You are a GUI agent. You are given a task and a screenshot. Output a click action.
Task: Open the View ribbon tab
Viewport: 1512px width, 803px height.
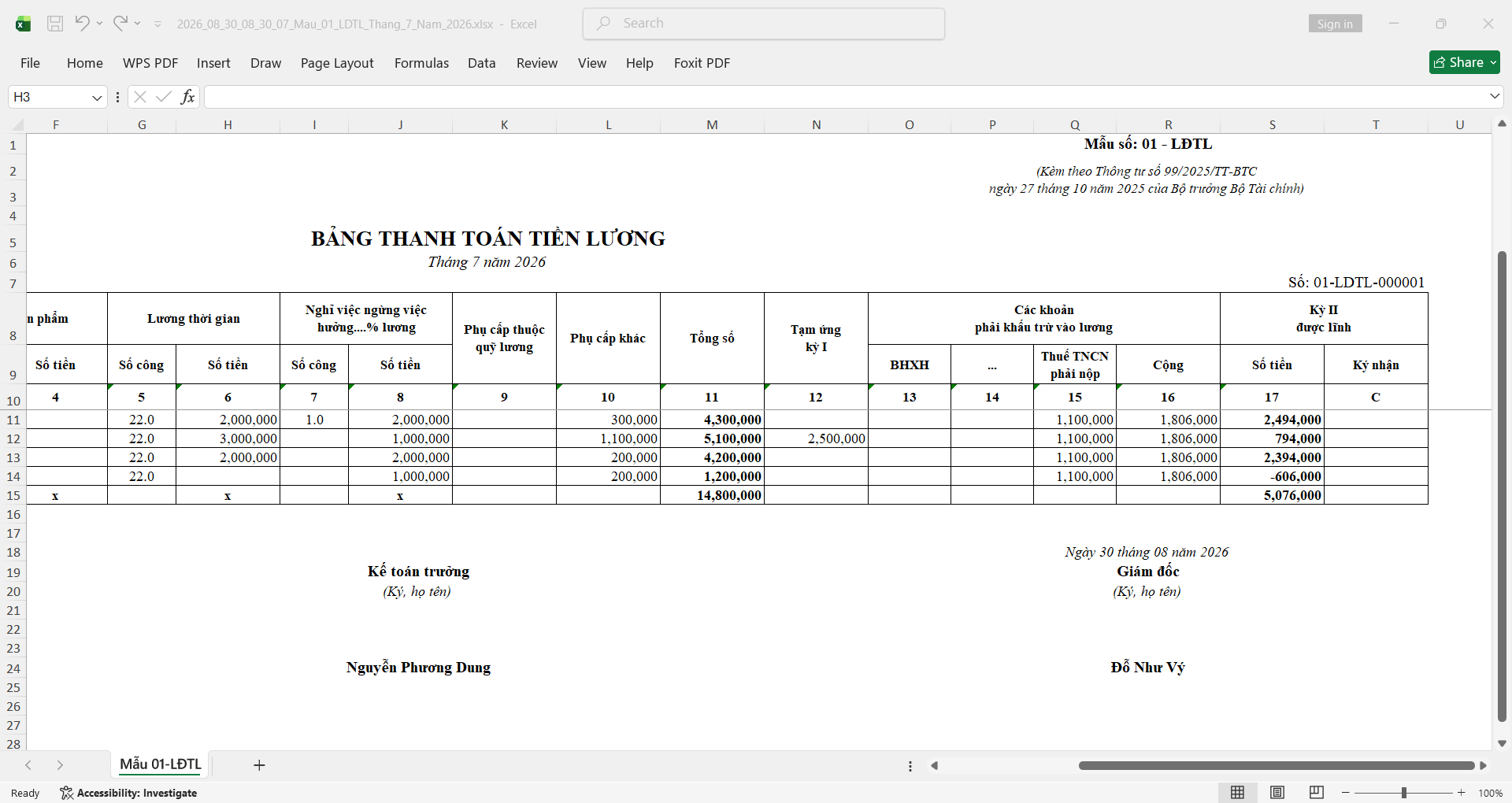tap(592, 63)
